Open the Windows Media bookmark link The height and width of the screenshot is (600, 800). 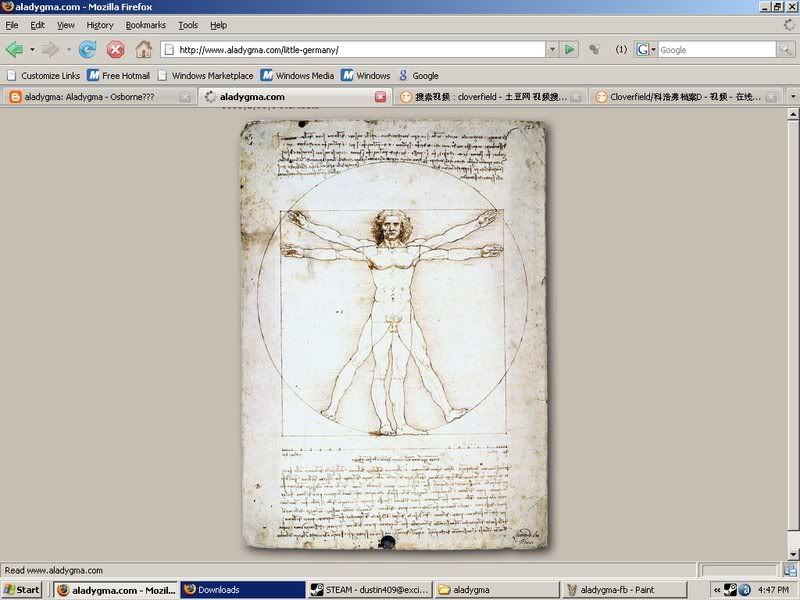[x=297, y=75]
